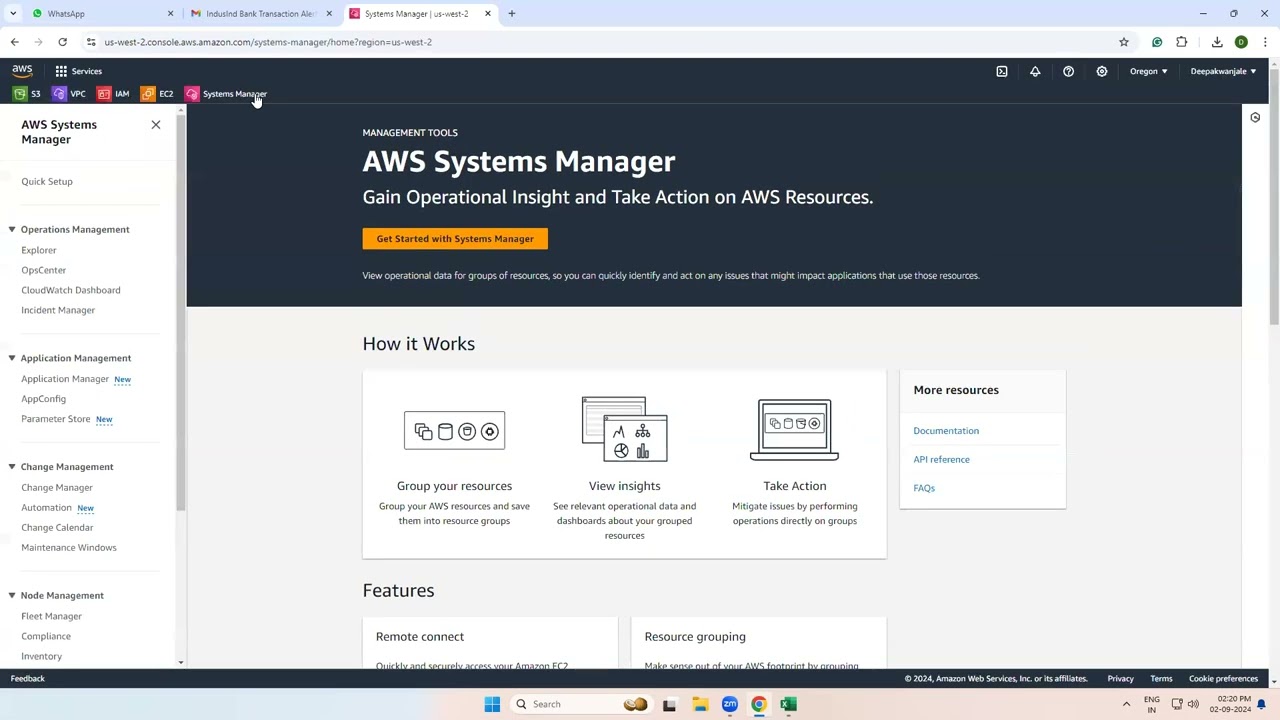Open Zoom from the taskbar
The image size is (1280, 720).
(730, 704)
